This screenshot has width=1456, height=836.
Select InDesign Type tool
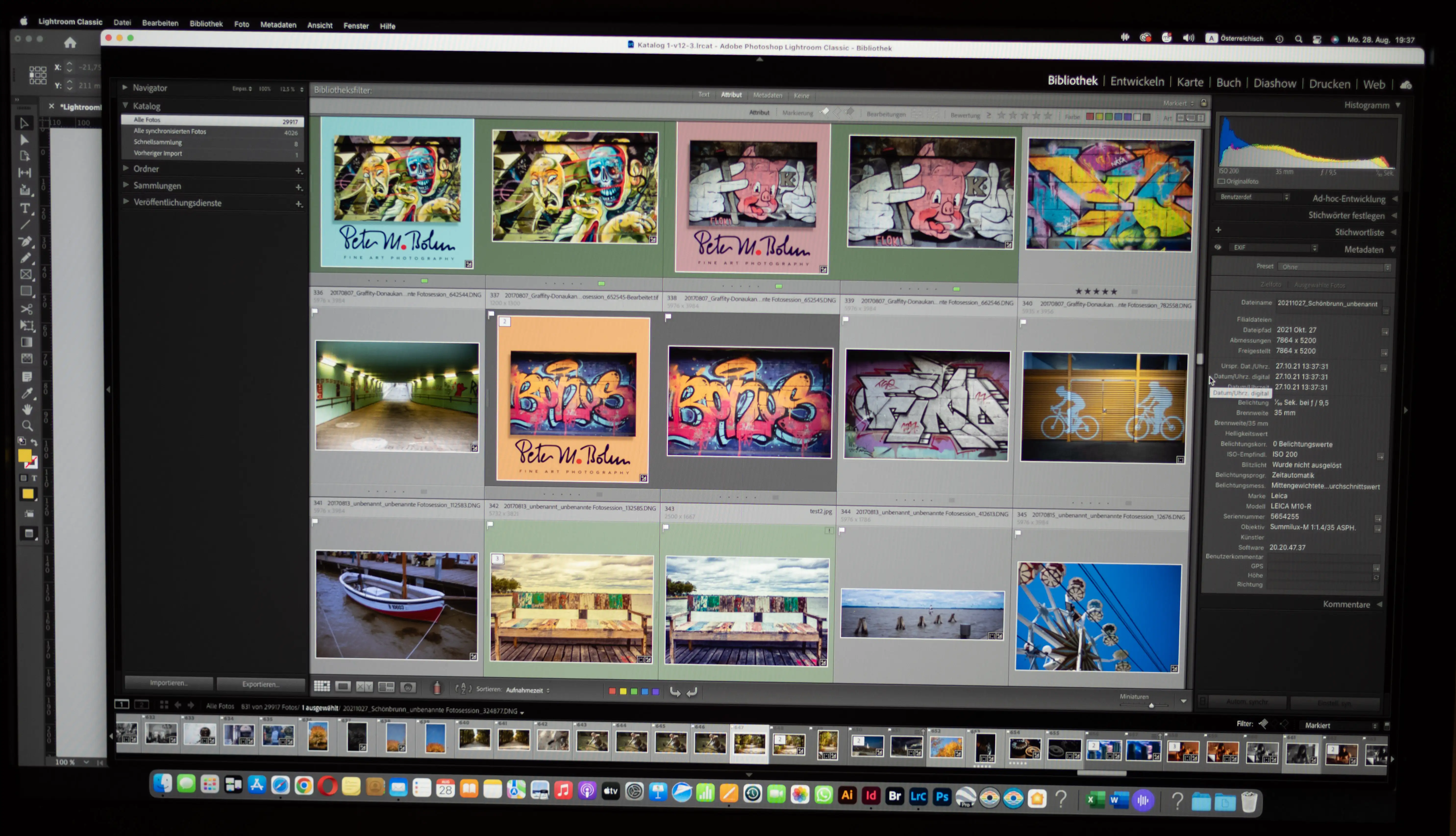coord(25,208)
